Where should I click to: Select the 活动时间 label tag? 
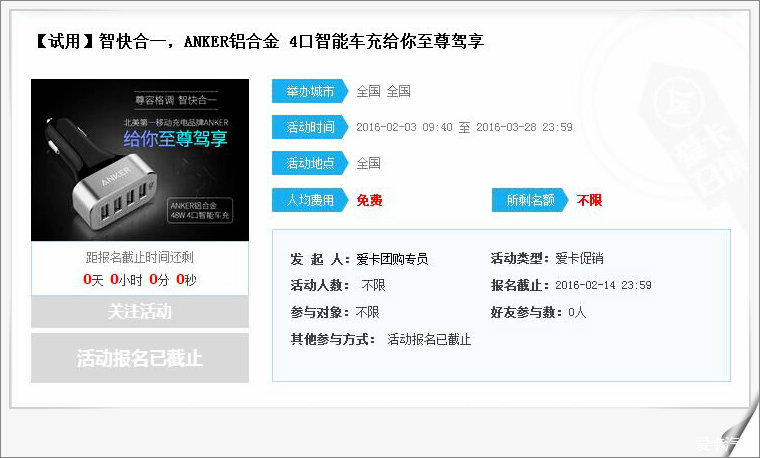click(x=310, y=127)
